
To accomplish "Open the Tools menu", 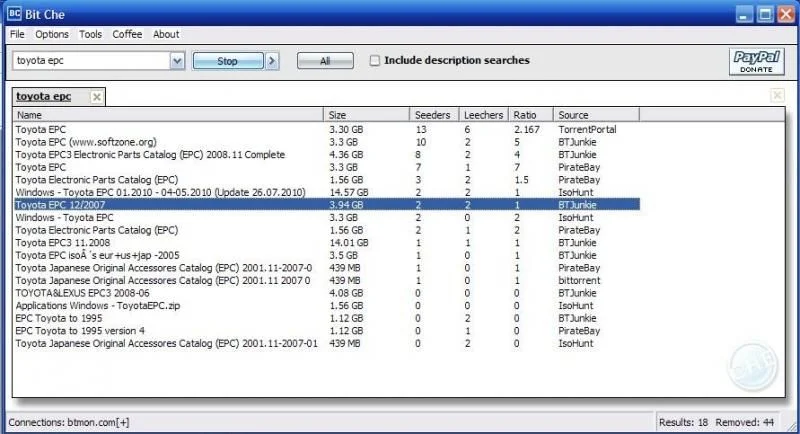I will point(90,34).
